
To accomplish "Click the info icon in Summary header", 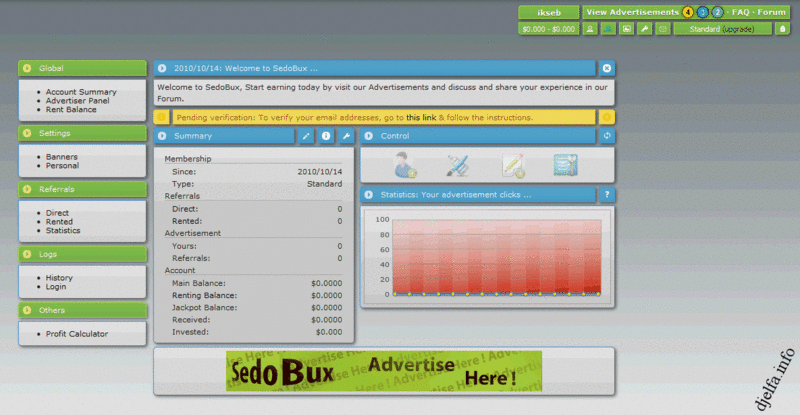I will click(326, 136).
